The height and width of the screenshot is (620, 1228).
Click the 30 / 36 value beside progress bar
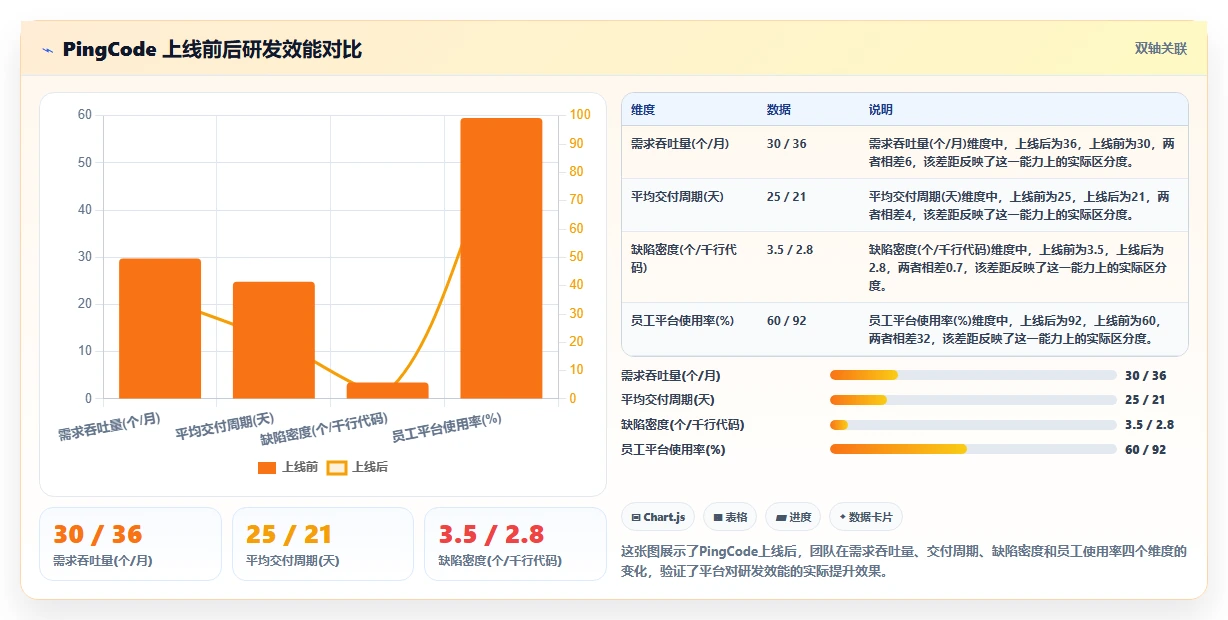pyautogui.click(x=1146, y=376)
